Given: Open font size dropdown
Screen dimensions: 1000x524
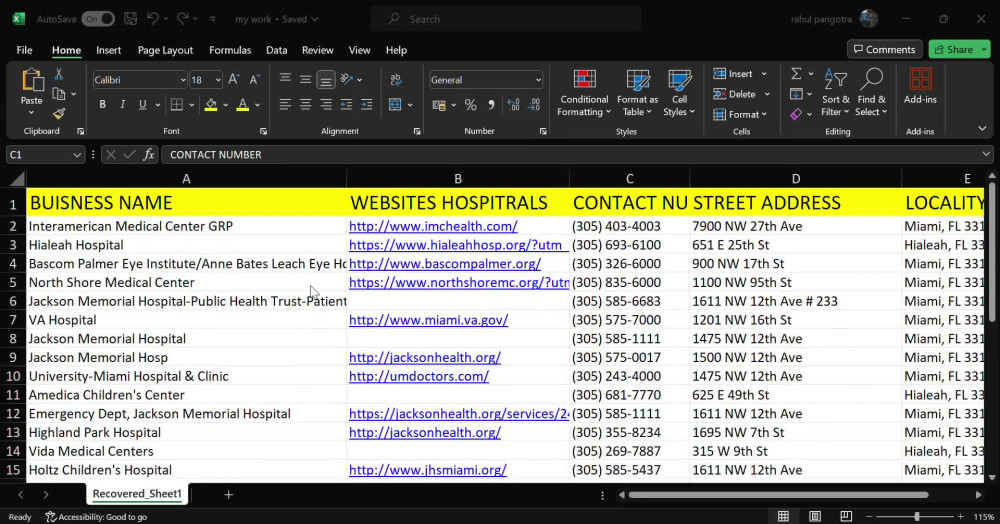Looking at the screenshot, I should 218,80.
